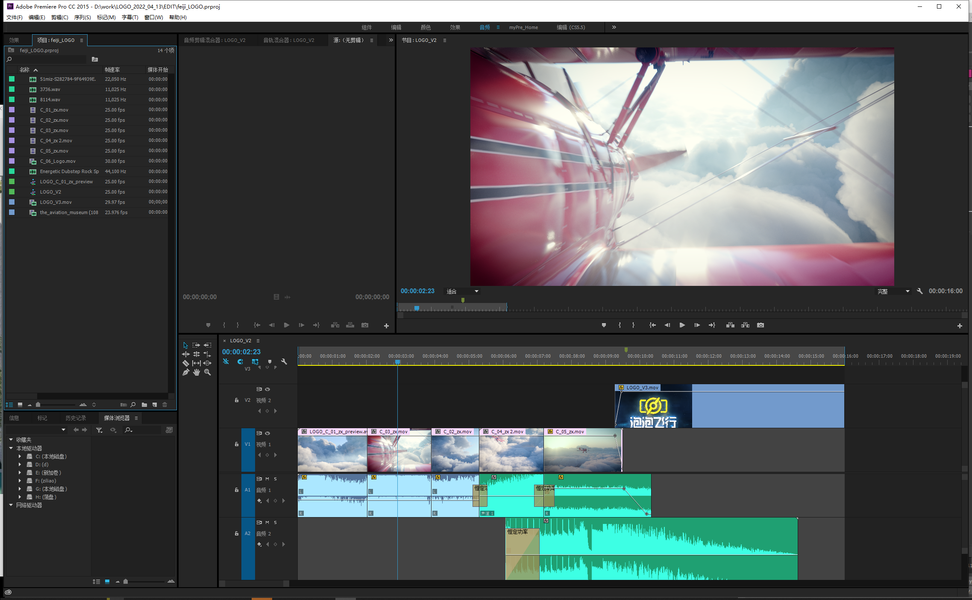Switch to the 历史记录 tab
Screen dimensions: 972x600
(76, 418)
